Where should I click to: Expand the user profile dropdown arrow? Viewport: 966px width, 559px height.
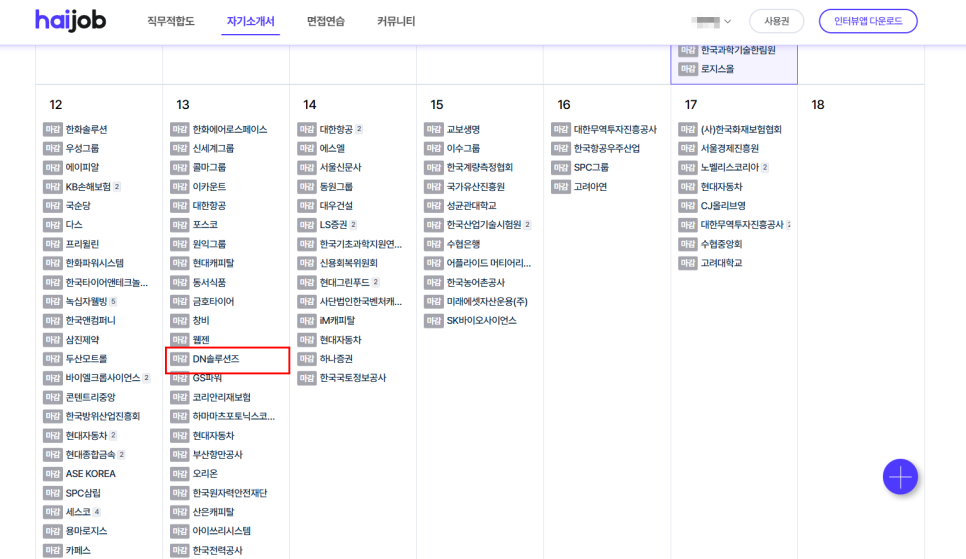(727, 22)
